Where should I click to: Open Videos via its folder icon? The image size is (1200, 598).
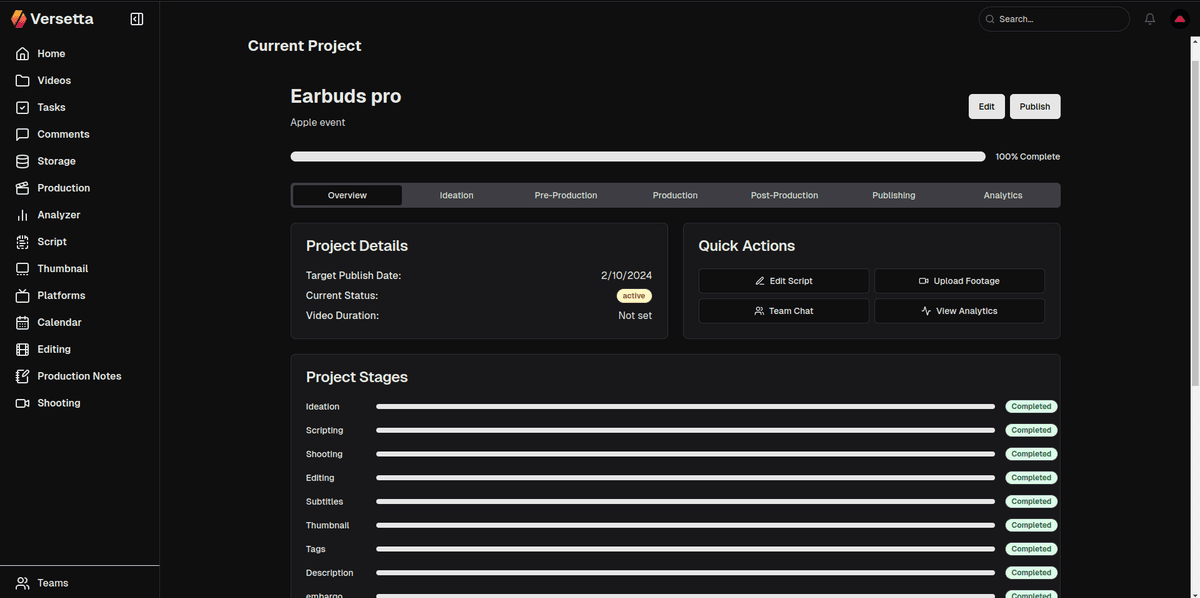click(x=23, y=81)
